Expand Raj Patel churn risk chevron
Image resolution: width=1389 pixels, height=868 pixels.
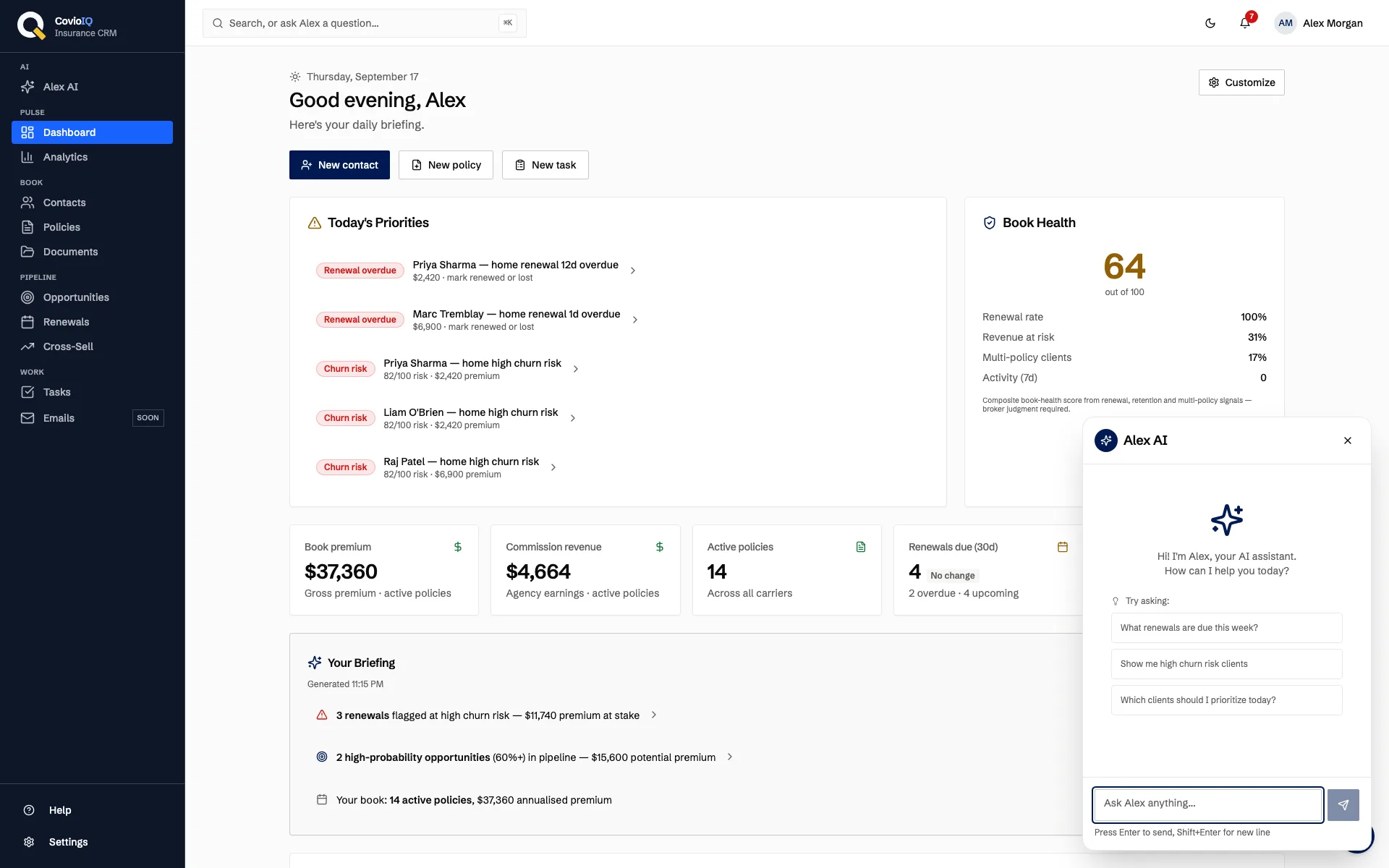[x=553, y=467]
